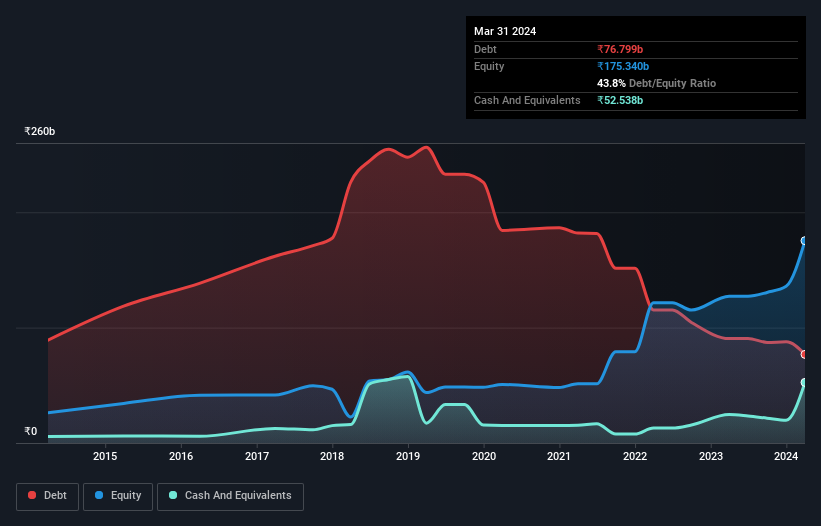Click the blue Equity legend dot

coord(99,495)
